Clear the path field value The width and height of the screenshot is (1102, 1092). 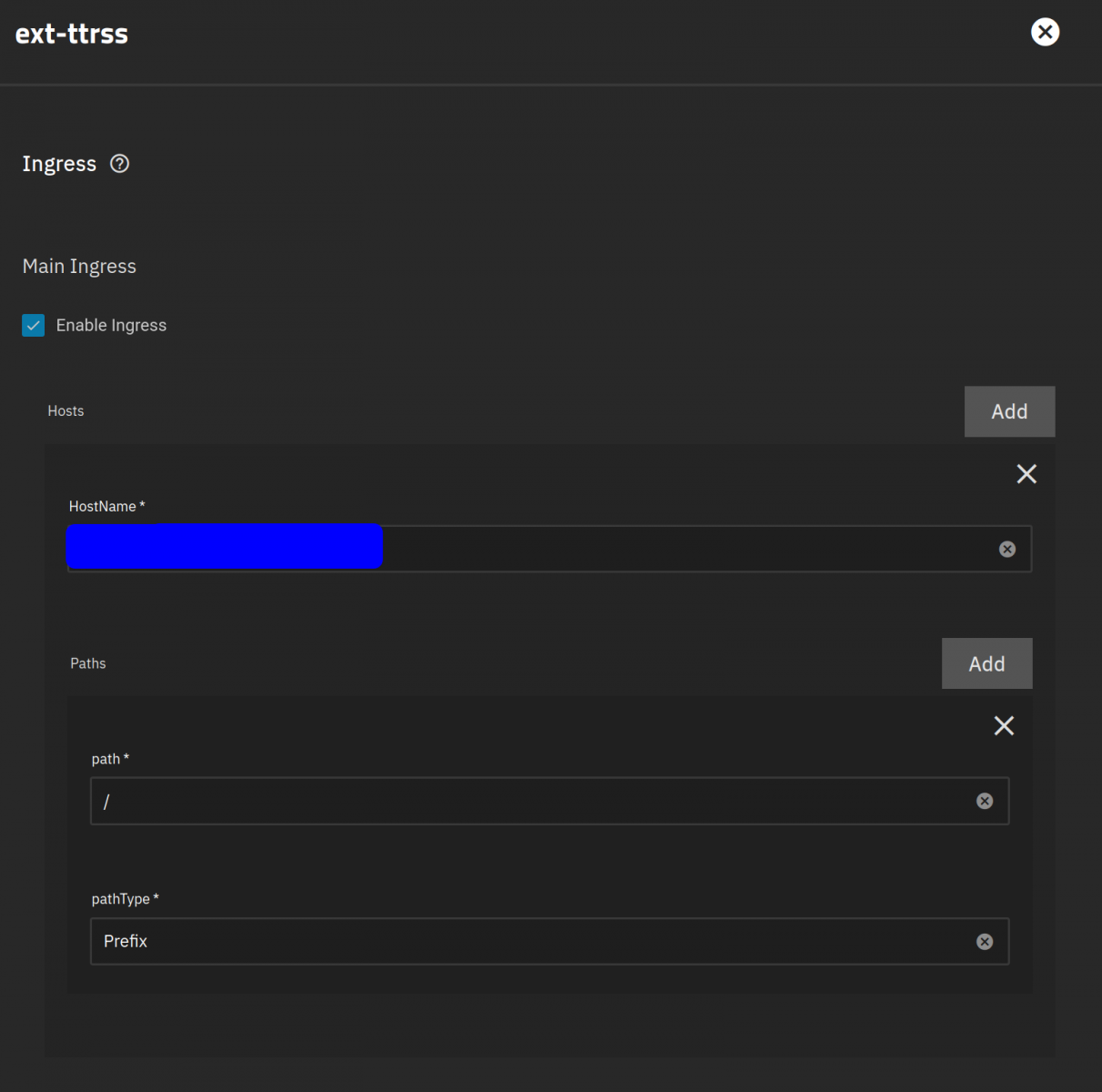(985, 801)
